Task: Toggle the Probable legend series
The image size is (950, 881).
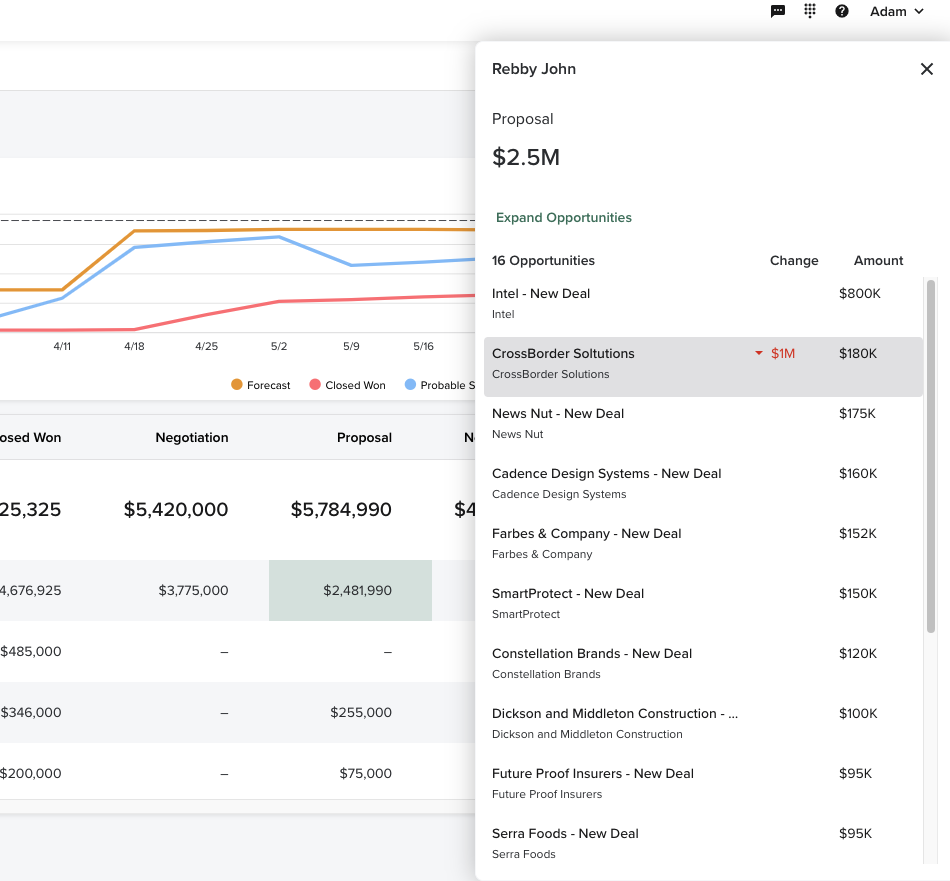Action: [440, 385]
